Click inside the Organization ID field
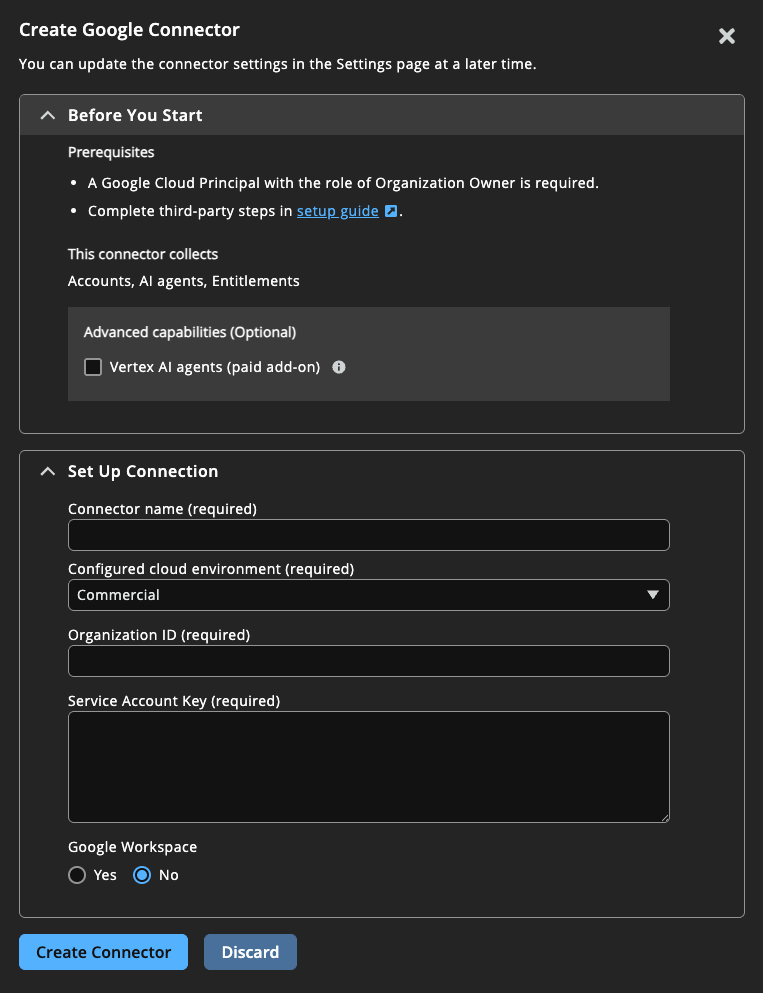The height and width of the screenshot is (993, 763). click(368, 661)
